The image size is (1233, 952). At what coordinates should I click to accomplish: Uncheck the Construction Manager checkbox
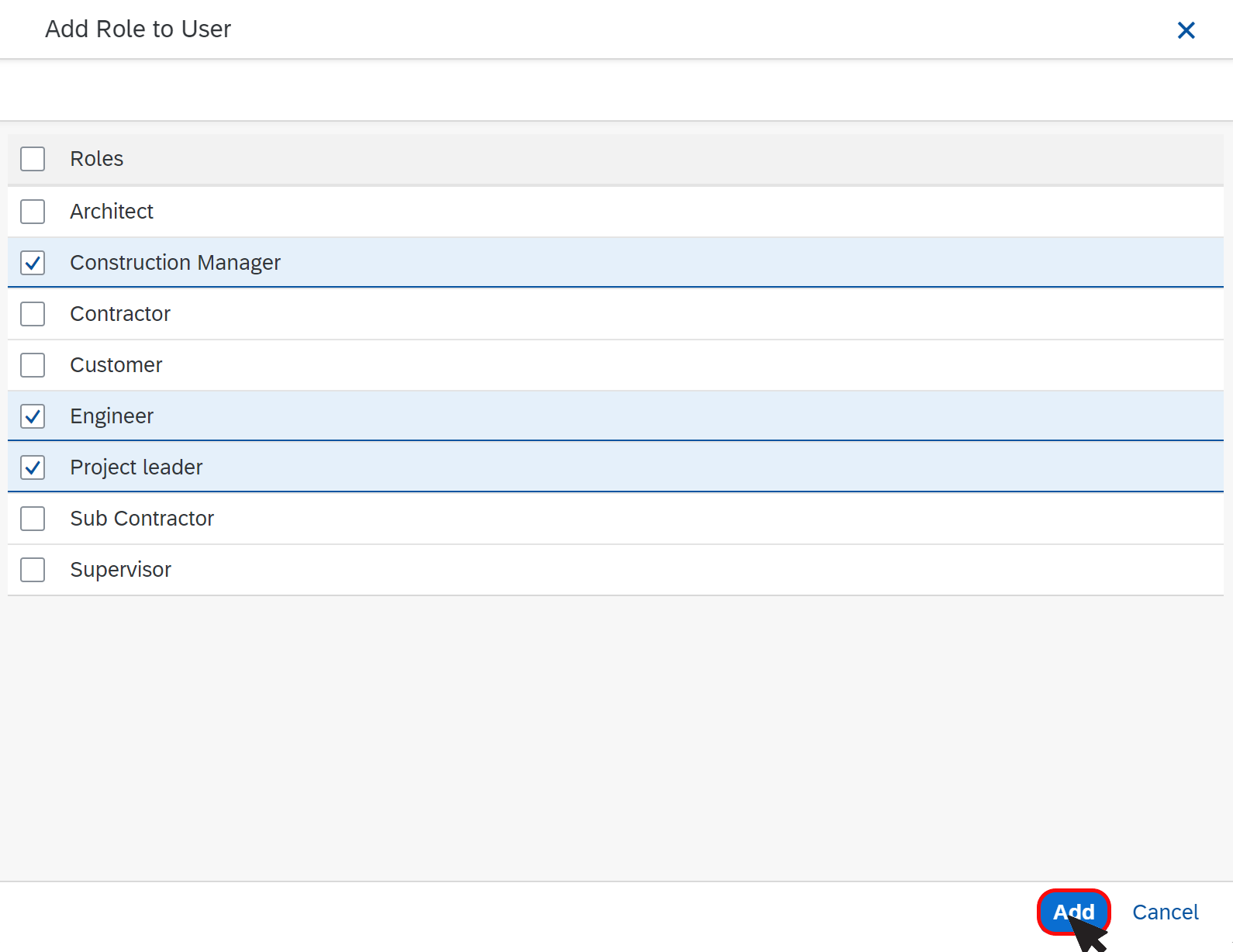33,263
